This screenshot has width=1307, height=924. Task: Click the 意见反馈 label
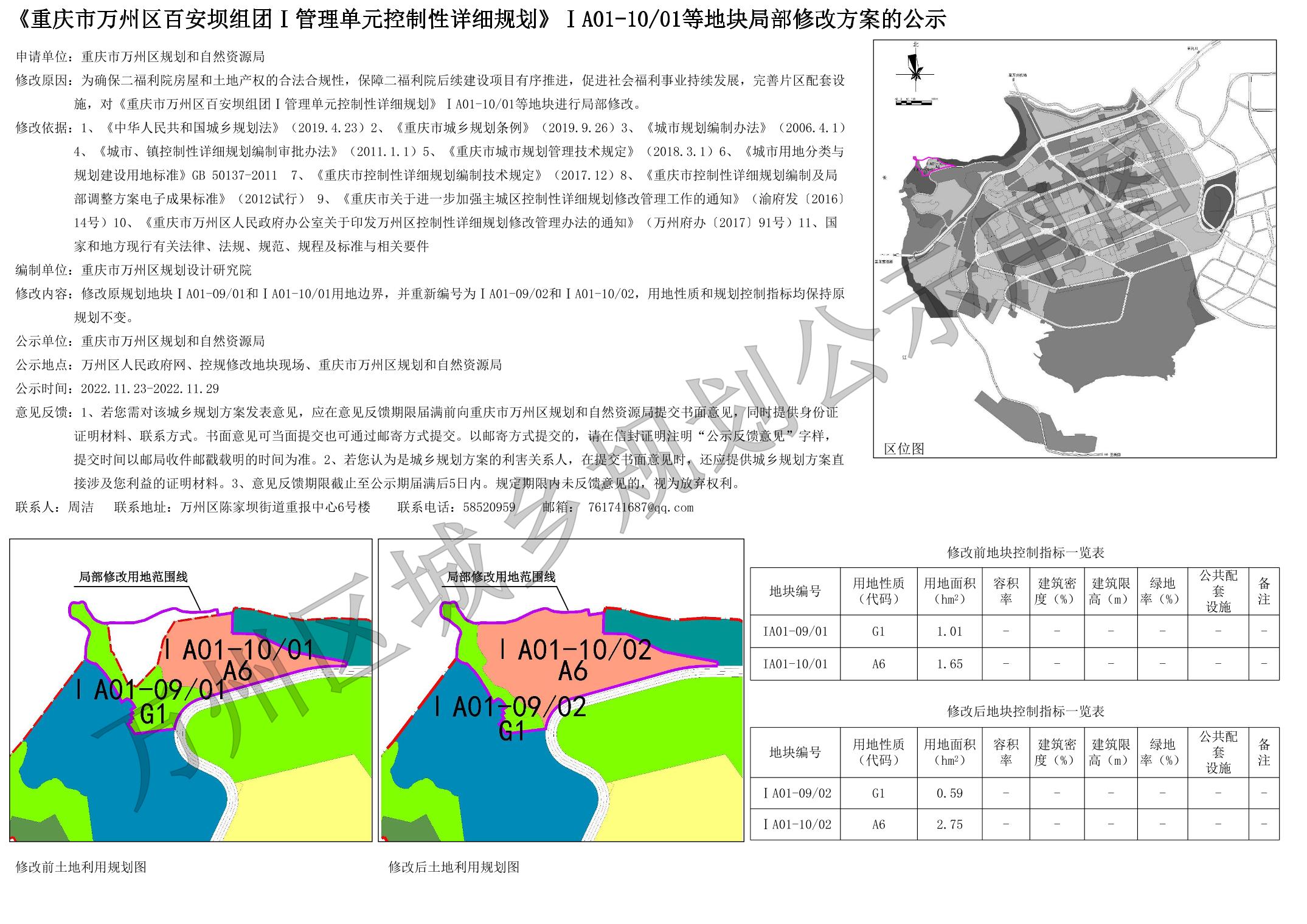click(44, 412)
